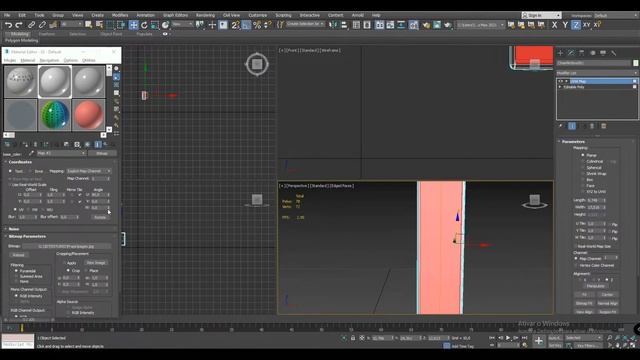640x360 pixels.
Task: Select Pyramidal filtering in Bitmap Parameters
Action: coord(16,271)
